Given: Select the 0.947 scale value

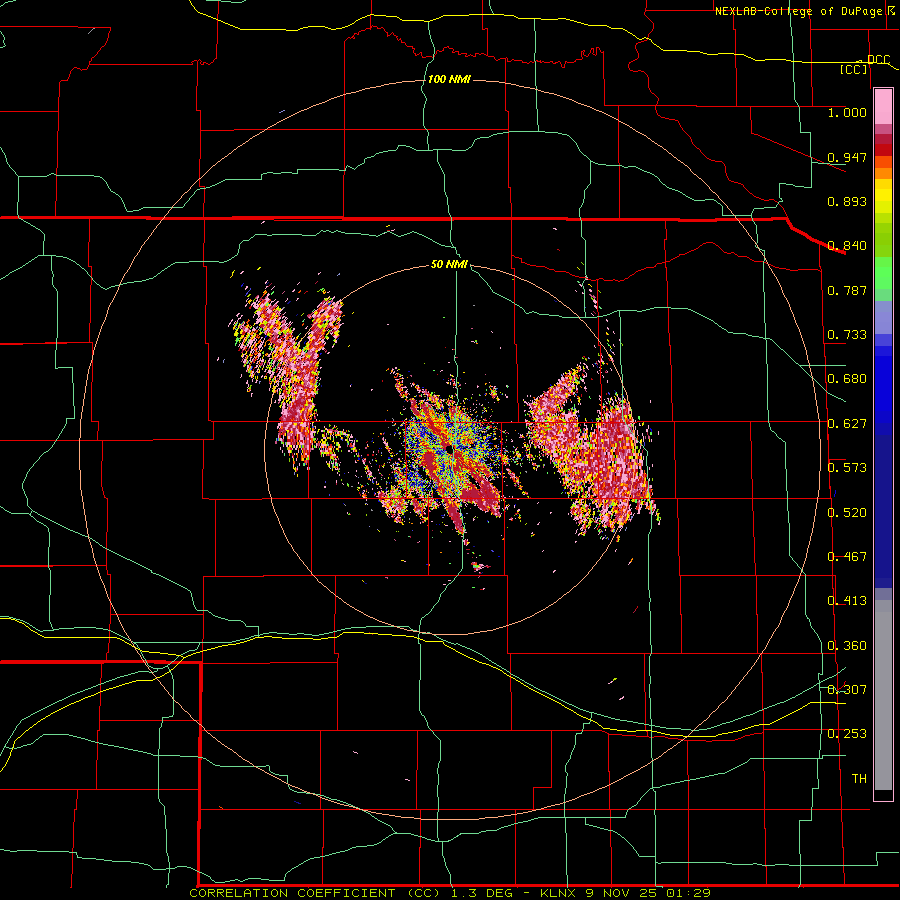Looking at the screenshot, I should [x=847, y=157].
